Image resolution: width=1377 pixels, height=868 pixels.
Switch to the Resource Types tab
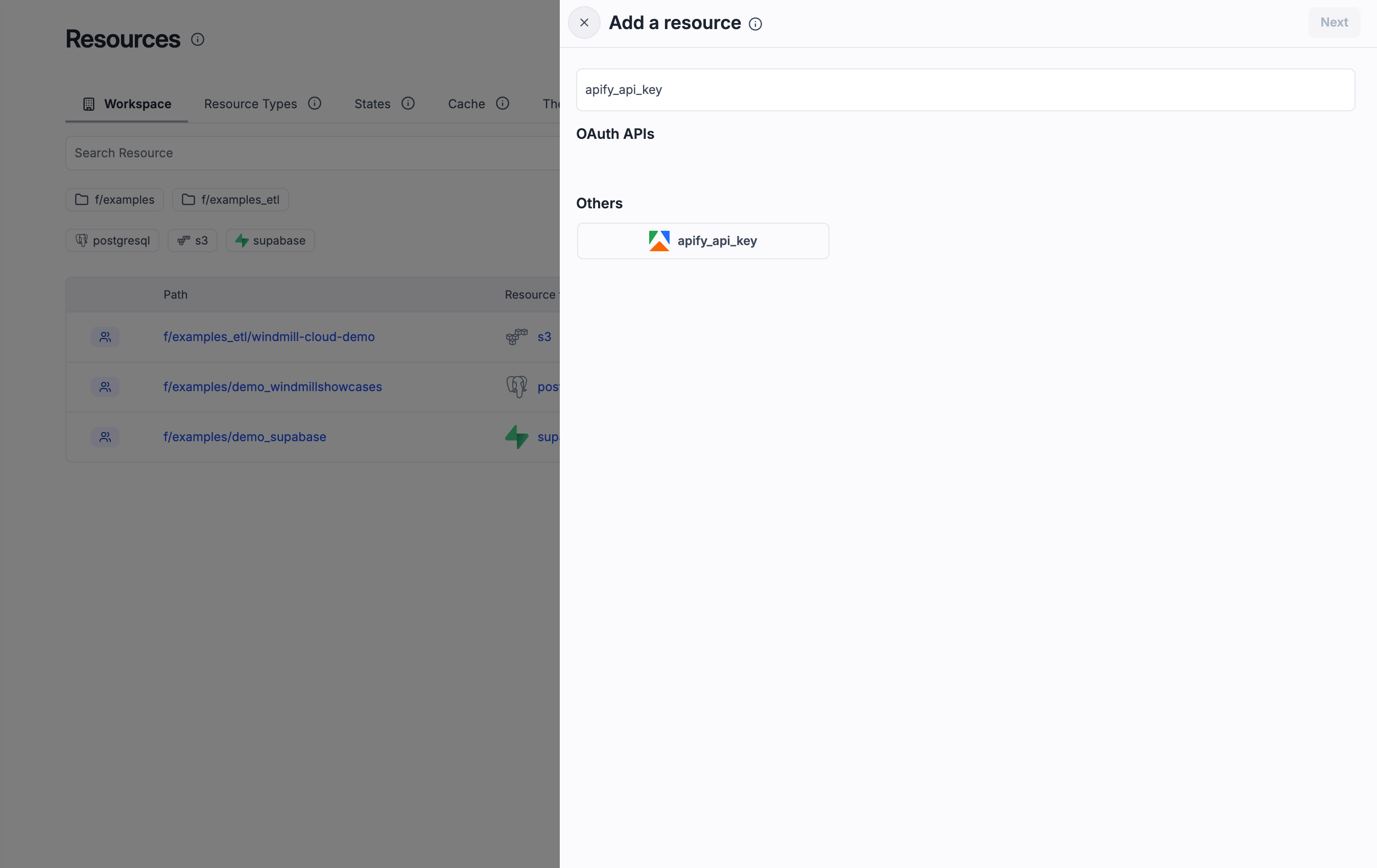coord(250,104)
